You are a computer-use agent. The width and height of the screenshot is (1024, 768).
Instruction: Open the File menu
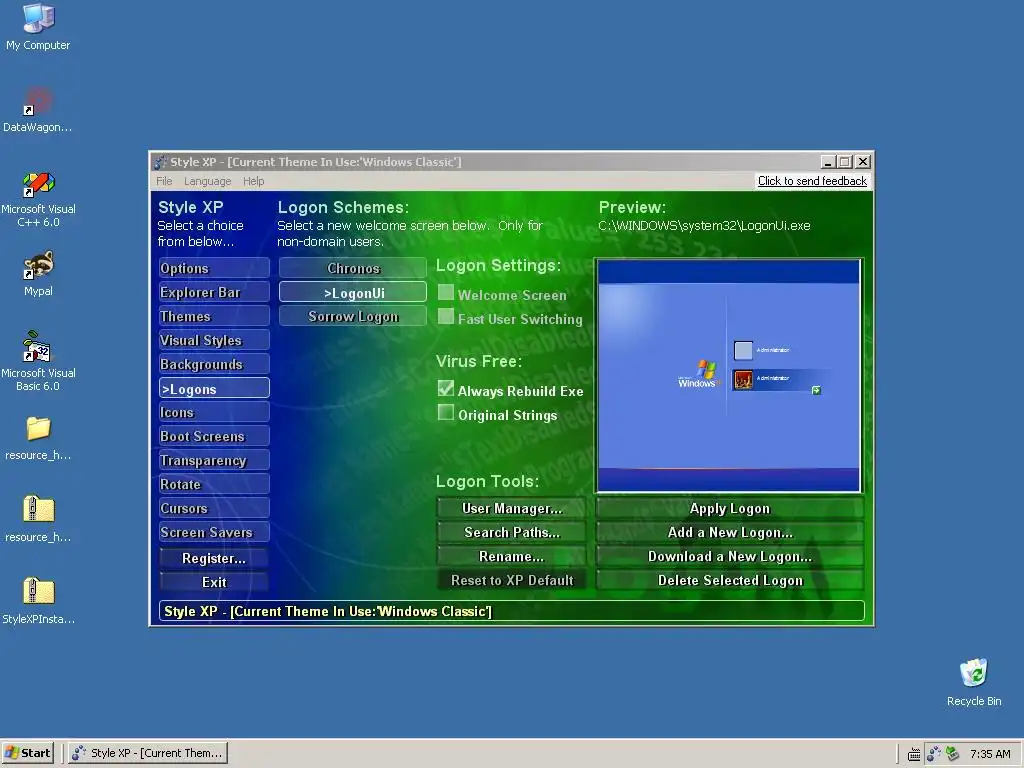(x=164, y=181)
